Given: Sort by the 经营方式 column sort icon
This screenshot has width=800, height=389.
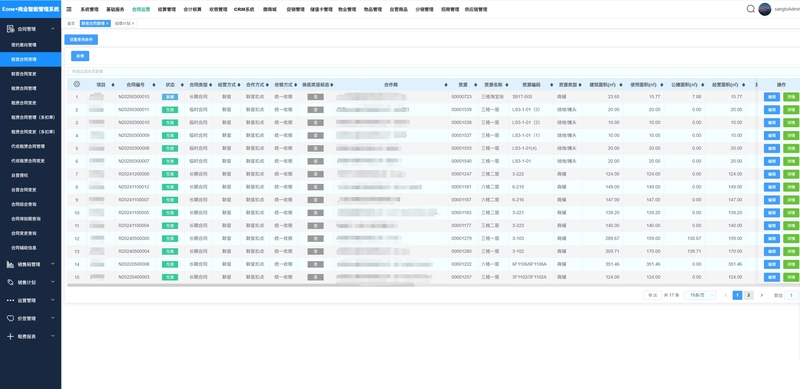Looking at the screenshot, I should tap(239, 85).
